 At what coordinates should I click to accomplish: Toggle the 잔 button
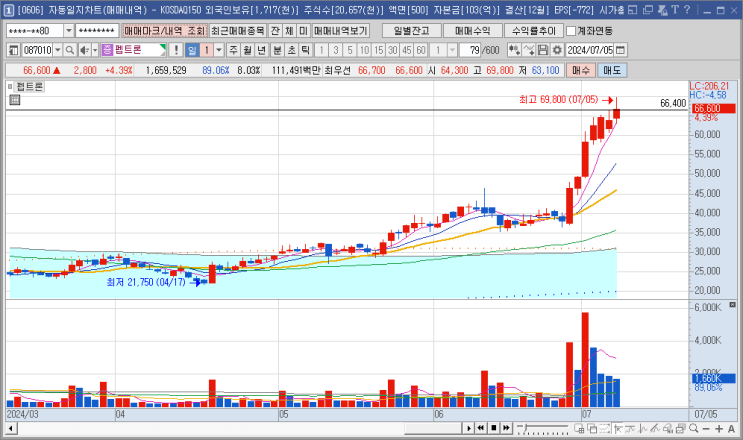[x=275, y=31]
